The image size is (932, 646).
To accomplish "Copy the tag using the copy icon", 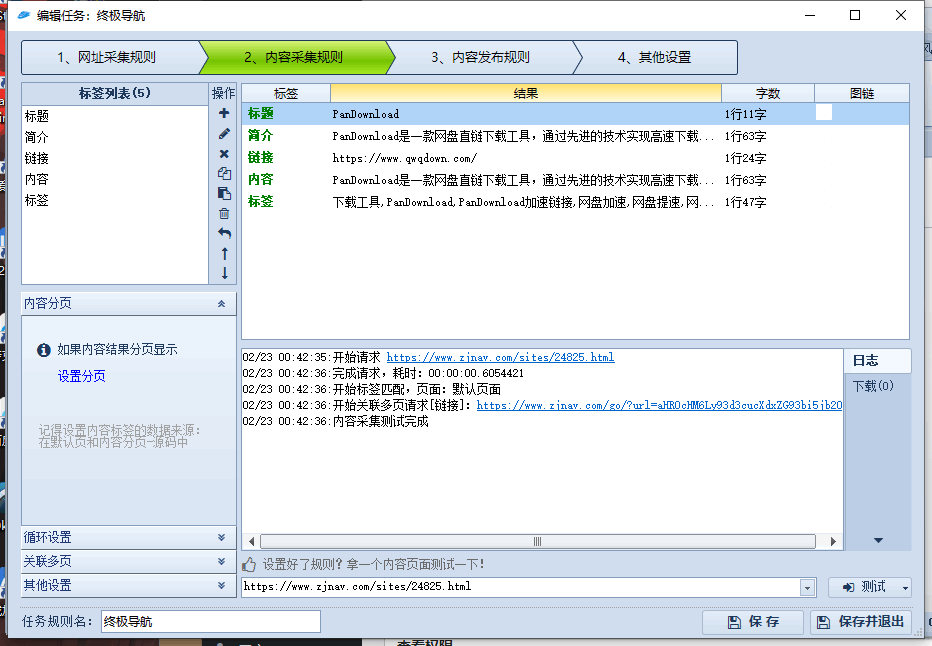I will 224,172.
